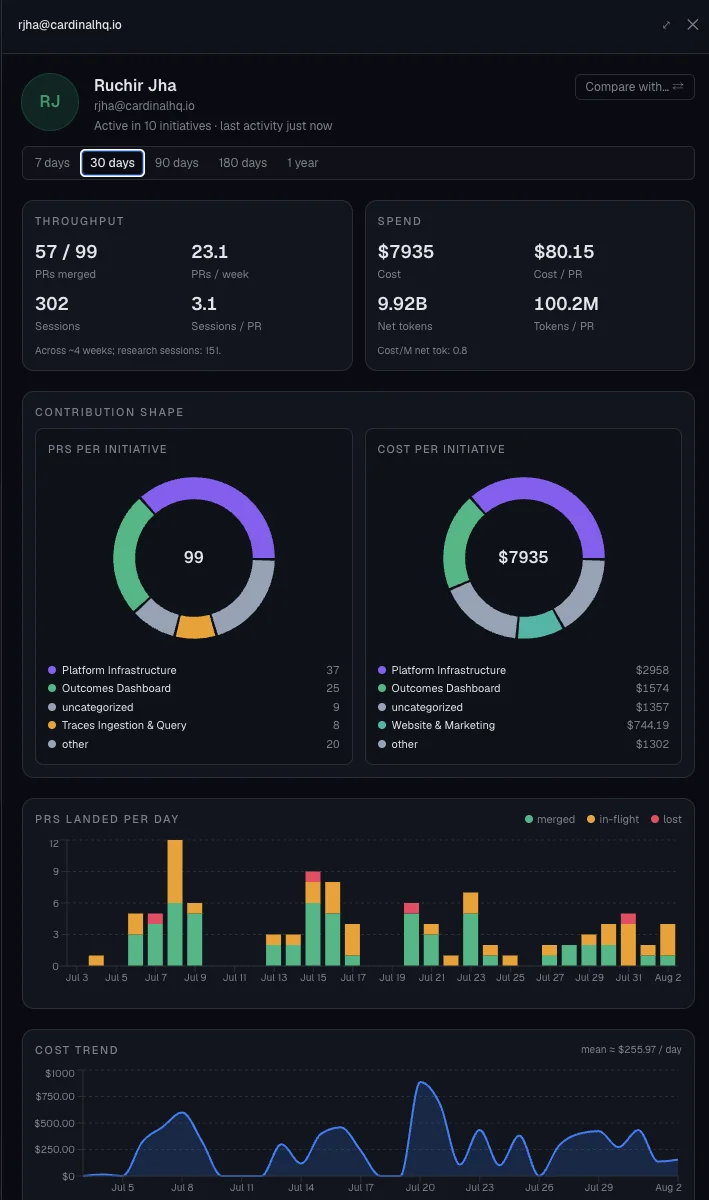709x1200 pixels.
Task: Select the 30 days range tab
Action: point(112,163)
